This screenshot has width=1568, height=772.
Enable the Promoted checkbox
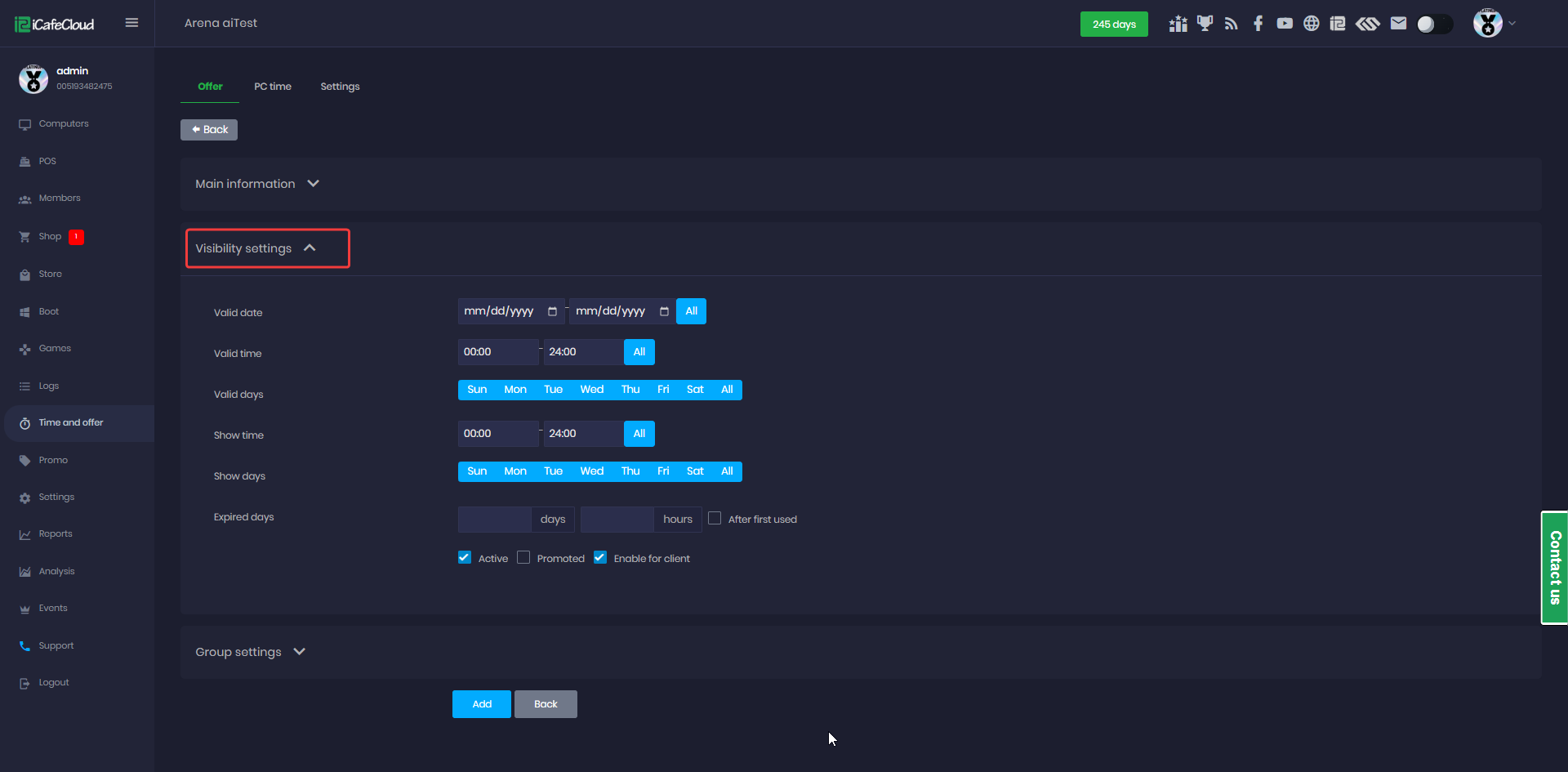523,558
